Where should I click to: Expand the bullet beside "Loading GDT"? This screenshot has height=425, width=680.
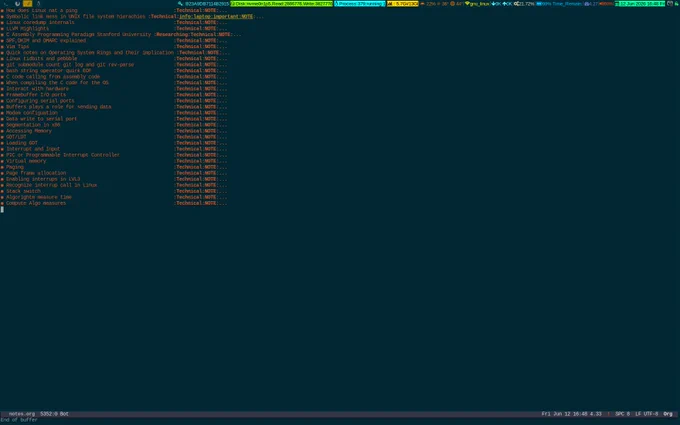pyautogui.click(x=2, y=143)
